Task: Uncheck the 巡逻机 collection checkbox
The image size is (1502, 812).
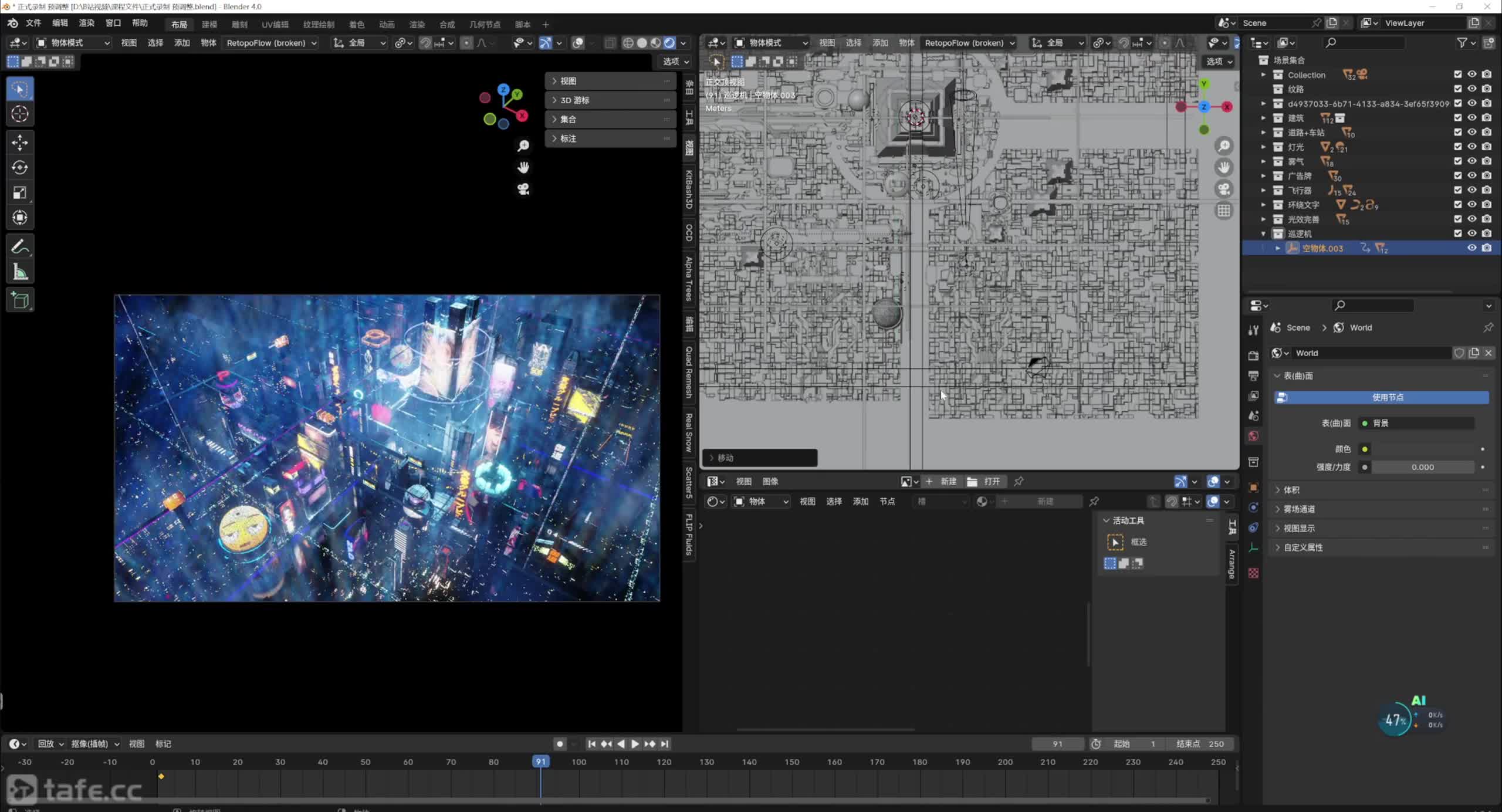Action: click(1457, 234)
